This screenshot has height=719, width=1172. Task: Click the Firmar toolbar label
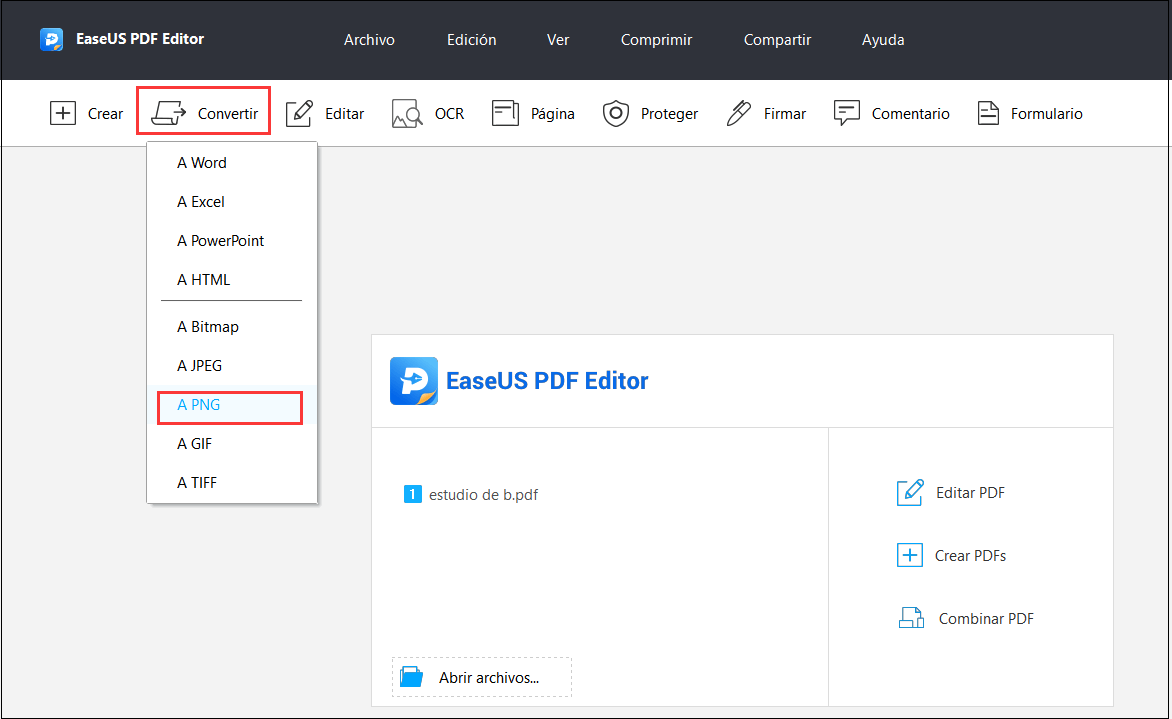785,114
